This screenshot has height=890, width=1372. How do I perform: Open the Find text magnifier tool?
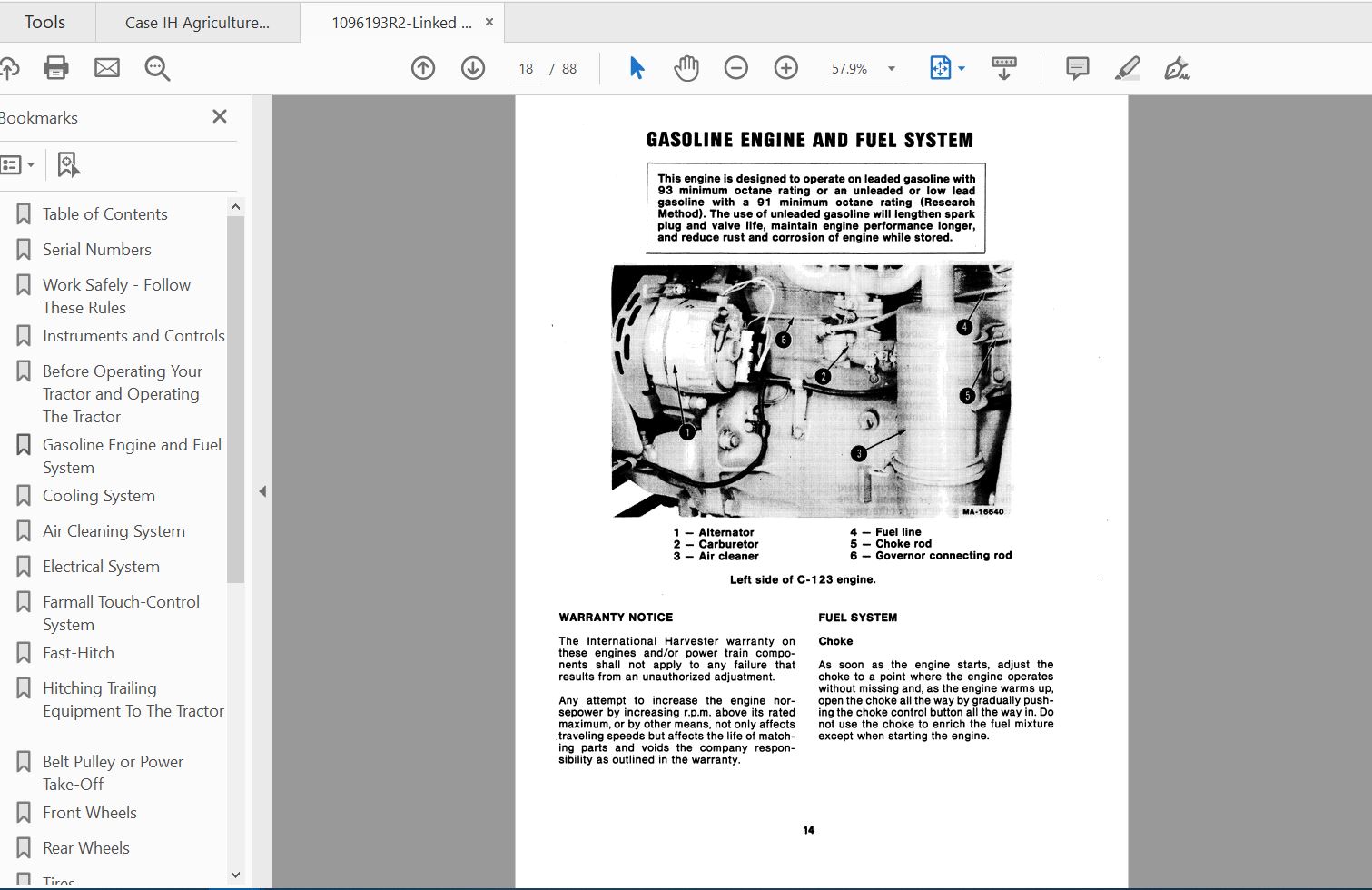point(157,68)
